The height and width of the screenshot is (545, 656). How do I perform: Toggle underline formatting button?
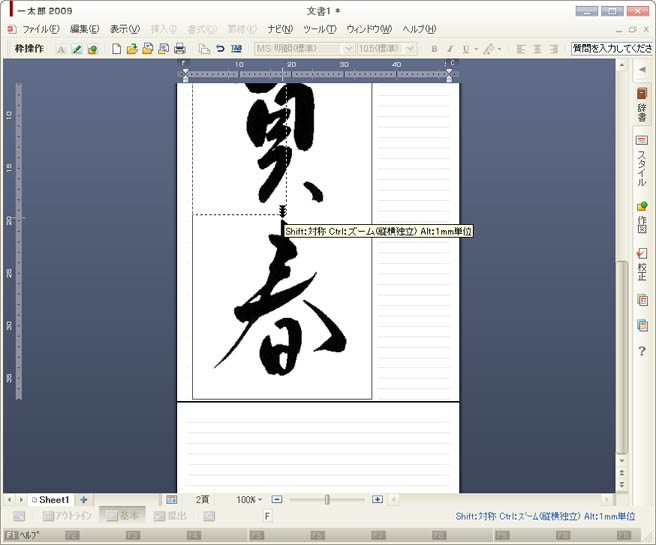[x=466, y=48]
